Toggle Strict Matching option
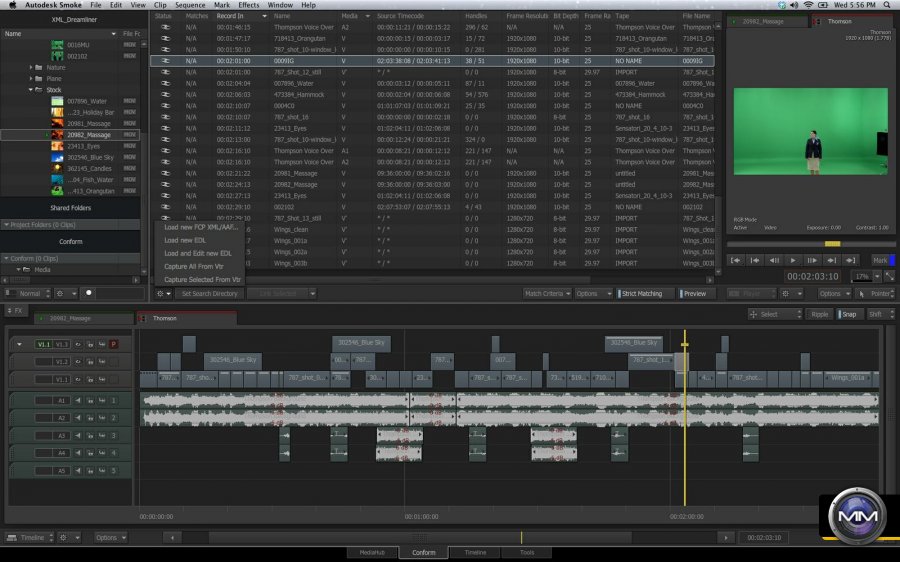 [641, 294]
